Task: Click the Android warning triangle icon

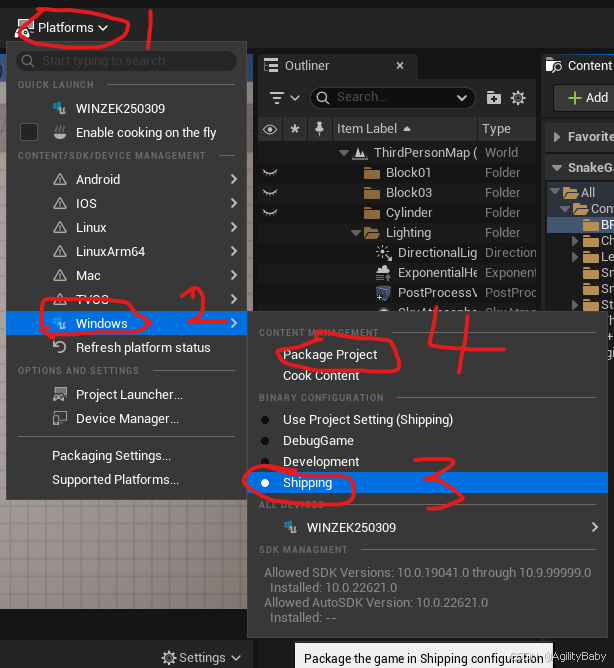Action: [60, 179]
